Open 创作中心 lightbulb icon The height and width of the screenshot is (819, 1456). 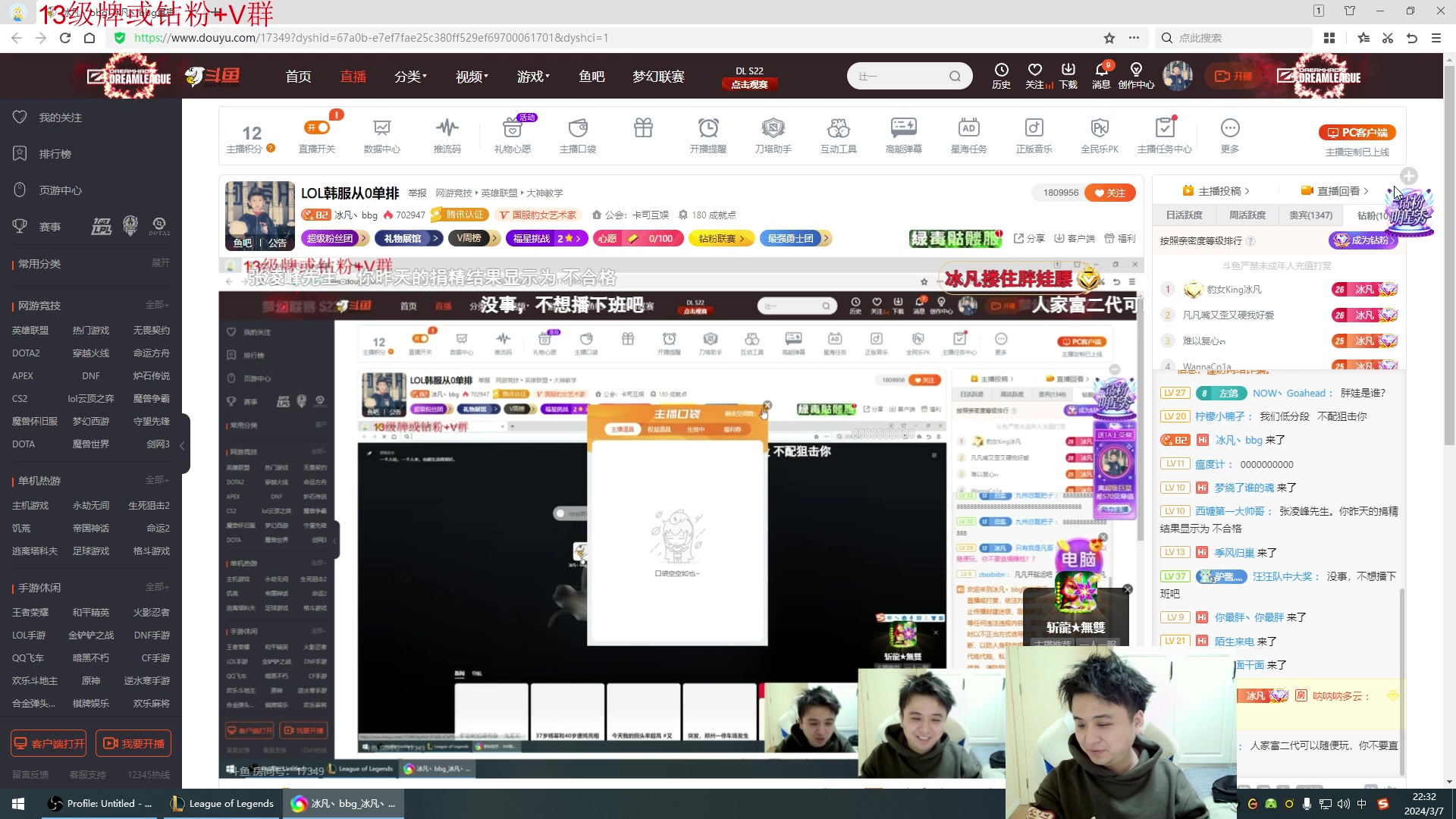pos(1136,75)
